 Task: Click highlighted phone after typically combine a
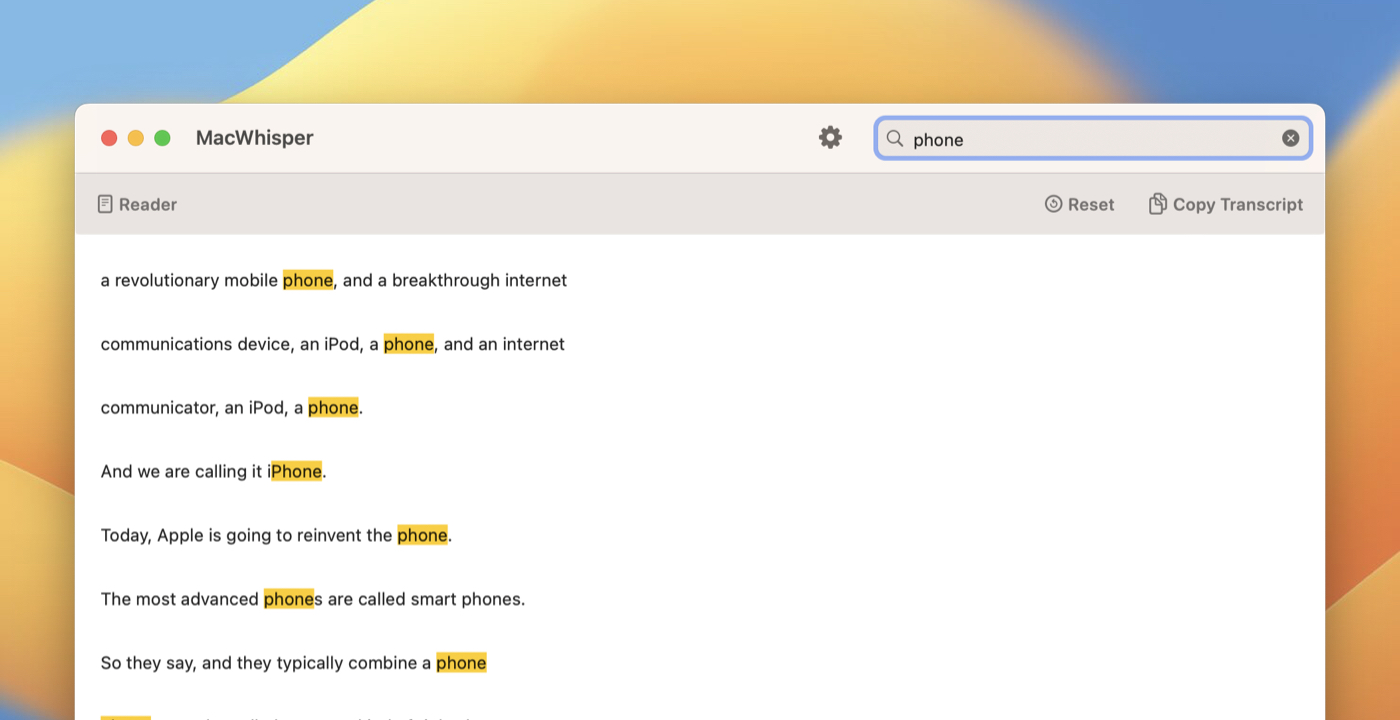(x=461, y=662)
